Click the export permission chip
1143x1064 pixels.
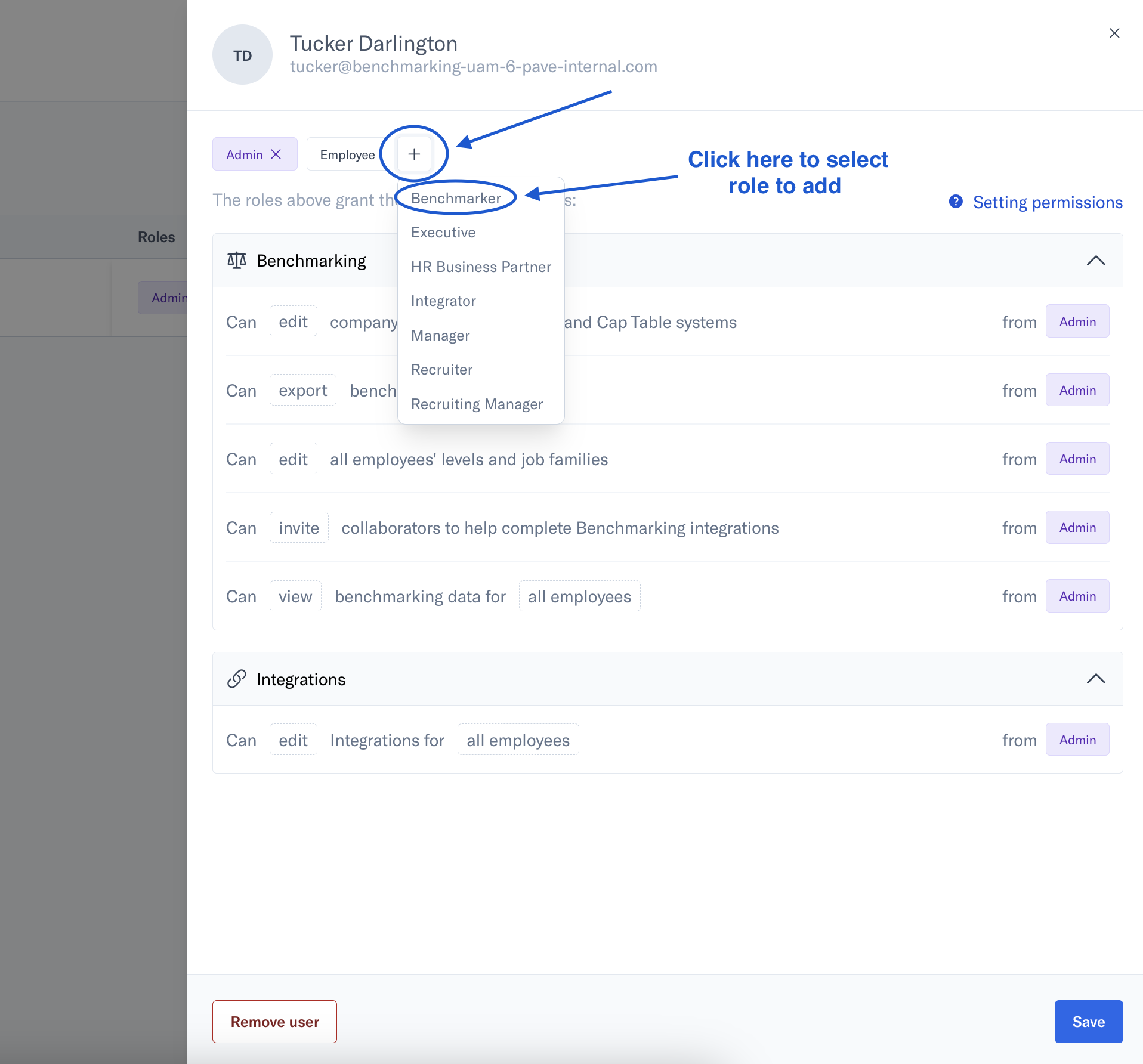pyautogui.click(x=302, y=390)
